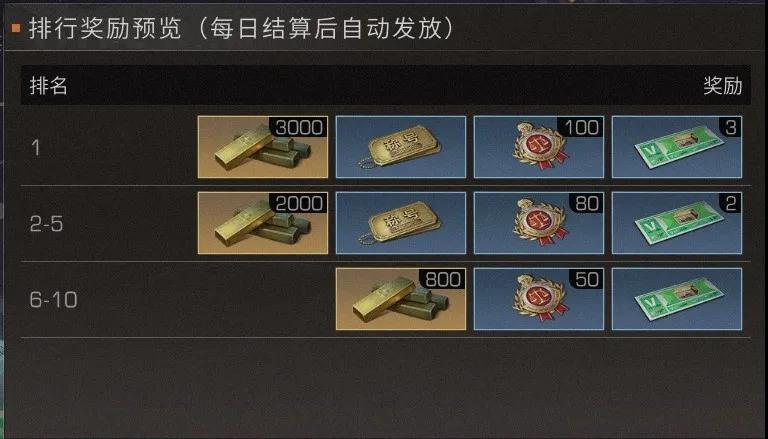Click the 3 quantity badge on rank 1 voucher
The height and width of the screenshot is (439, 768).
coord(731,127)
